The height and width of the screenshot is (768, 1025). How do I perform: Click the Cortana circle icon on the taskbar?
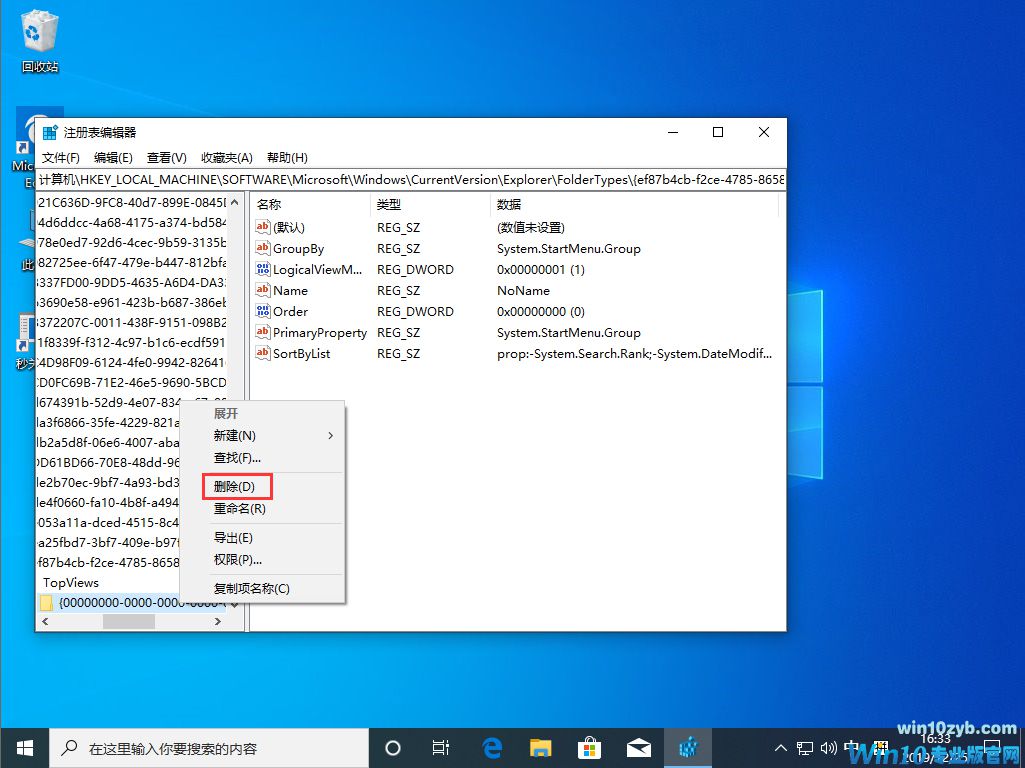(392, 747)
